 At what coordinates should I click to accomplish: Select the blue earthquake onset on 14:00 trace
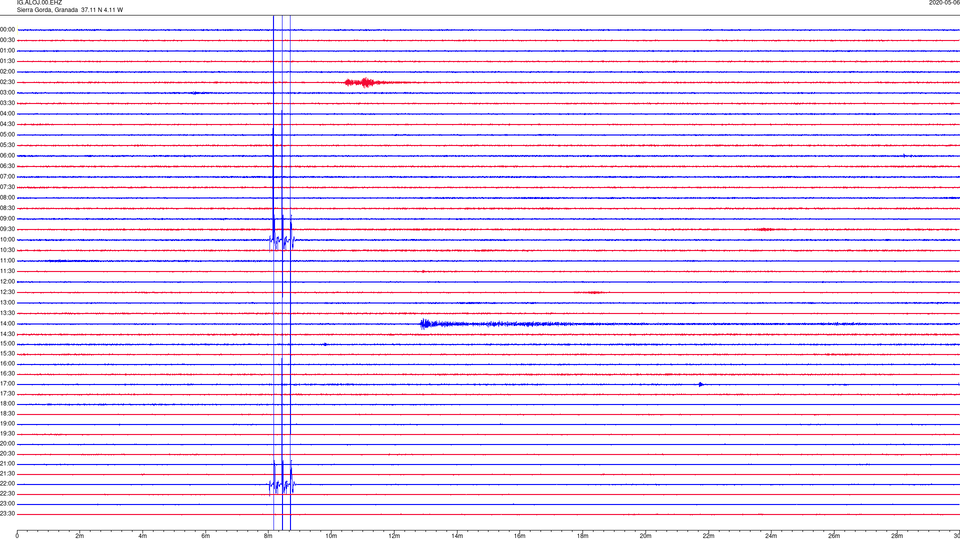tap(424, 324)
